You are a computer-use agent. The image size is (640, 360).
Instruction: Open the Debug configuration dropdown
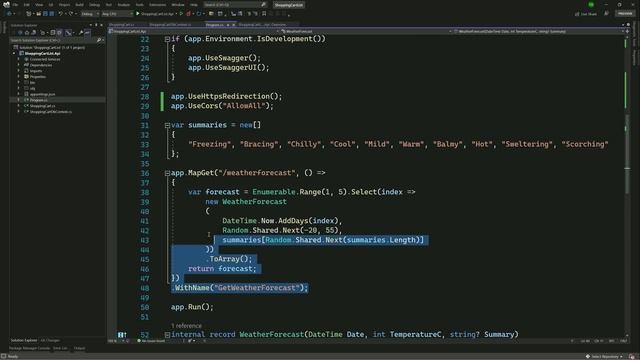[90, 14]
